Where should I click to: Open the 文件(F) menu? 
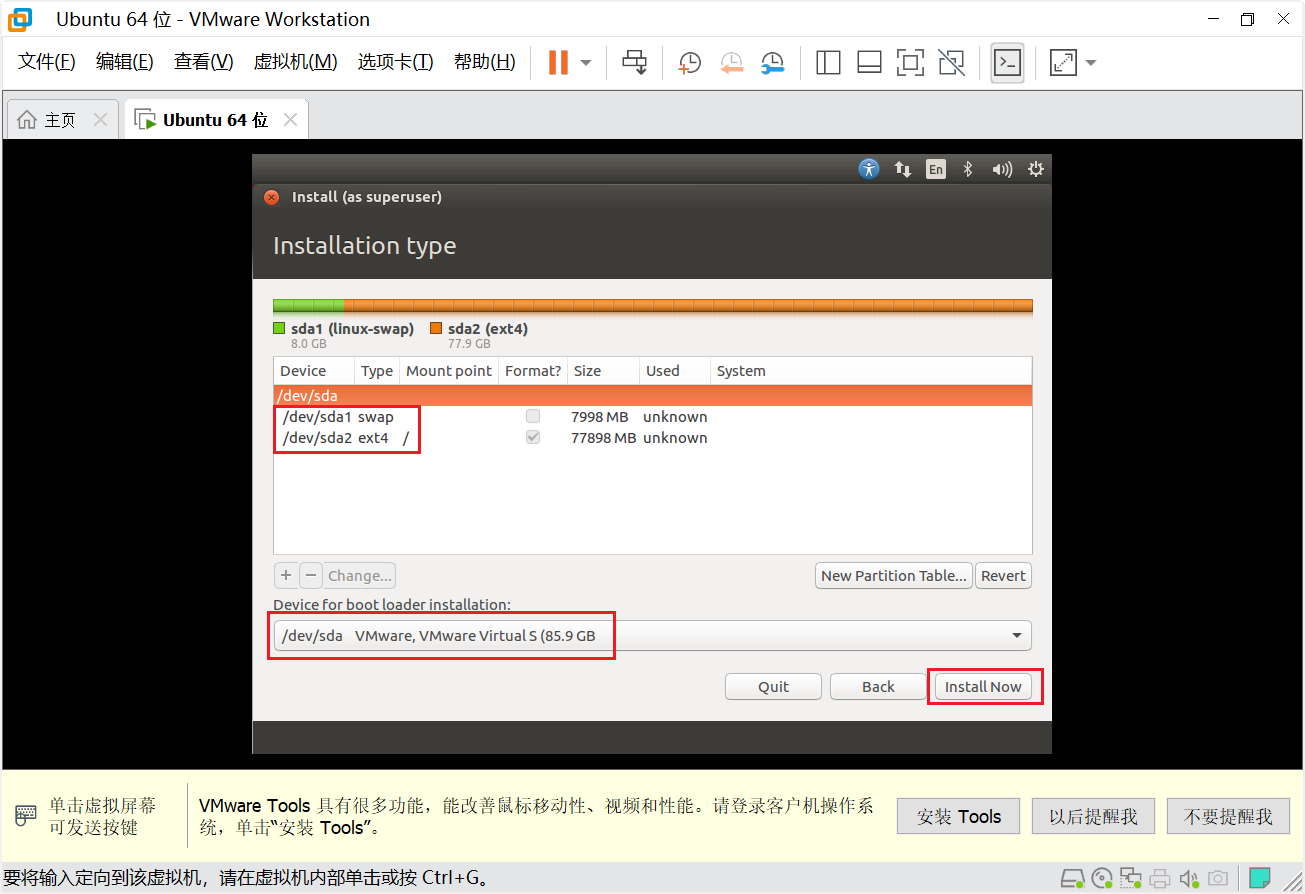pyautogui.click(x=47, y=62)
